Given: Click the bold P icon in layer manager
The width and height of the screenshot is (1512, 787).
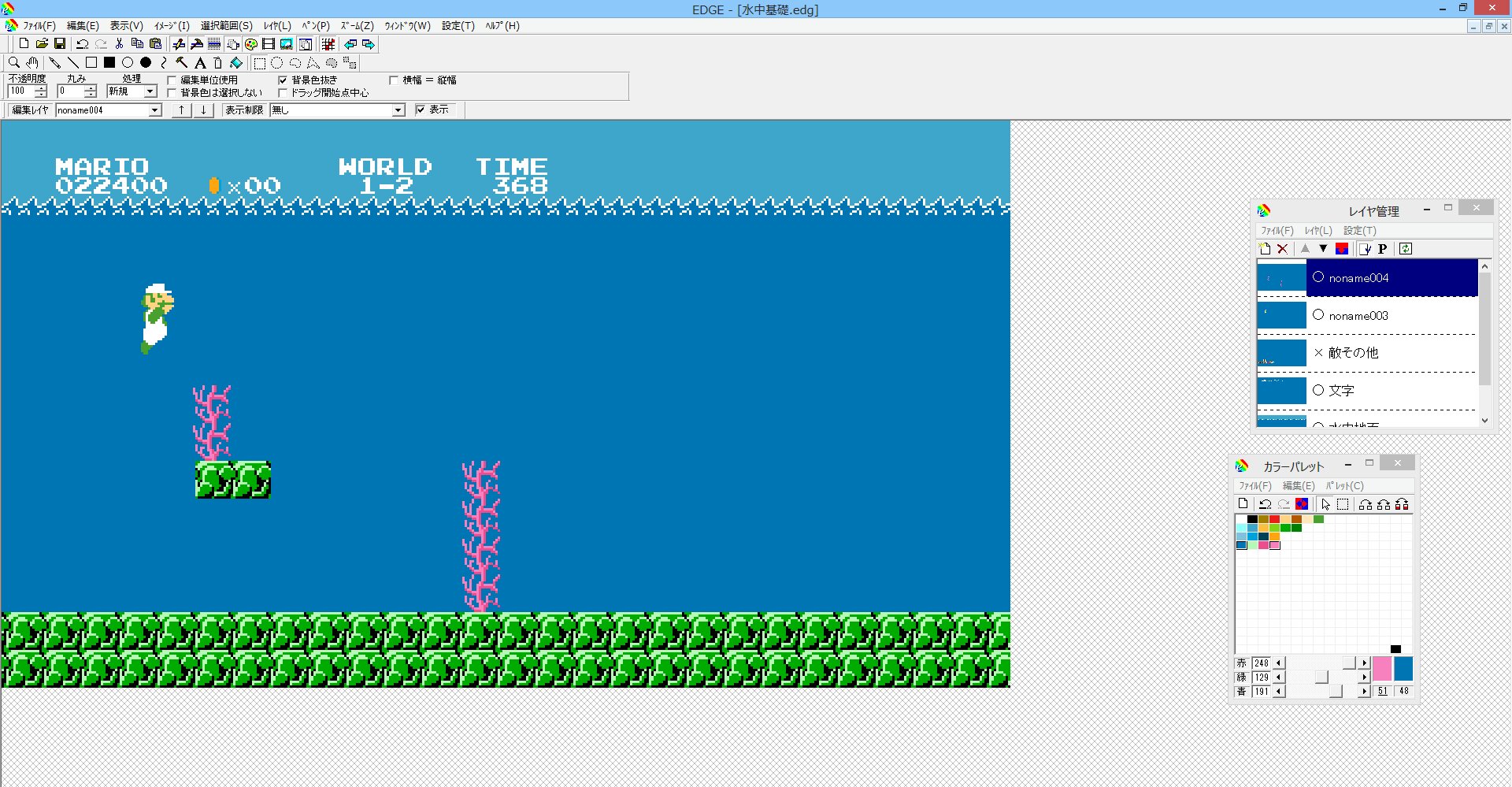Looking at the screenshot, I should [1382, 249].
